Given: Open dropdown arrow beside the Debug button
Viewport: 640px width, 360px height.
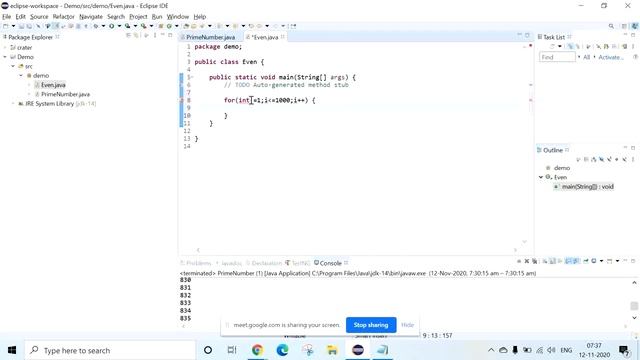Looking at the screenshot, I should (103, 26).
